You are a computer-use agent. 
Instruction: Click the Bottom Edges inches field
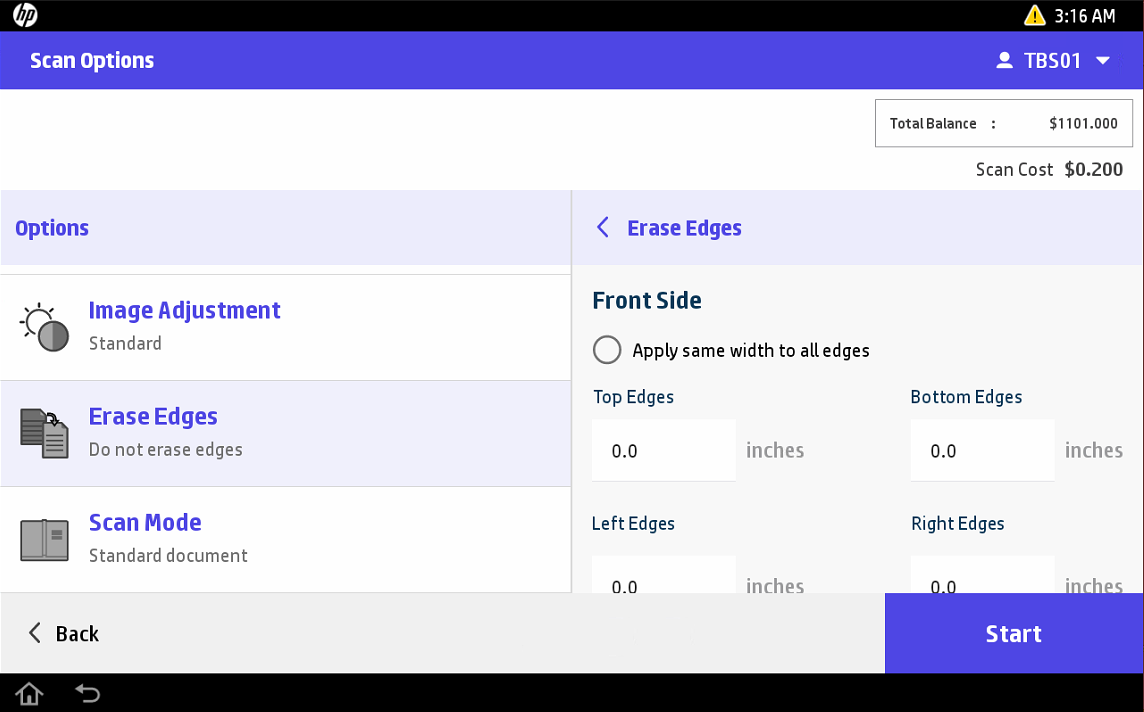pyautogui.click(x=982, y=451)
